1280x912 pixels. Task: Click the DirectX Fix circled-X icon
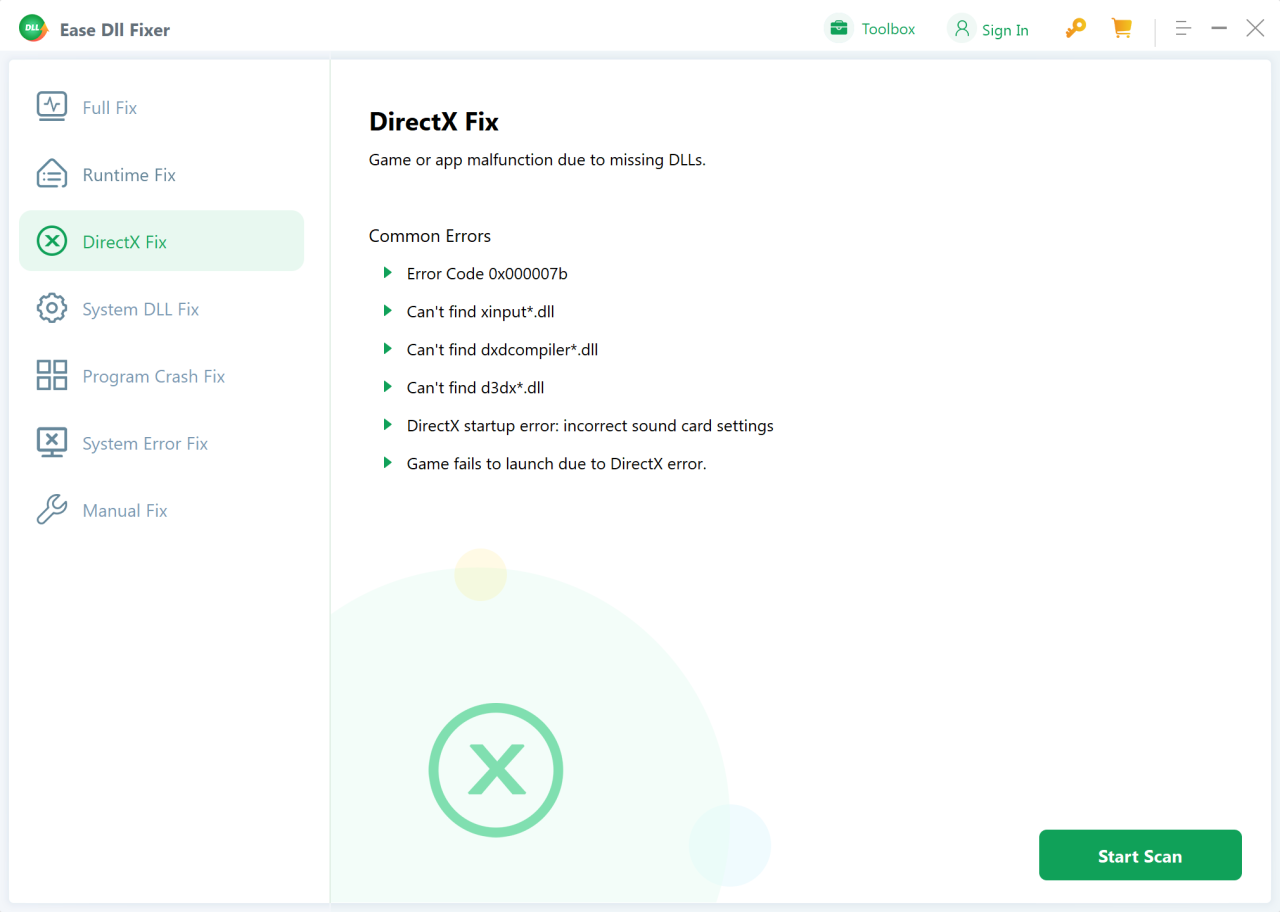51,240
